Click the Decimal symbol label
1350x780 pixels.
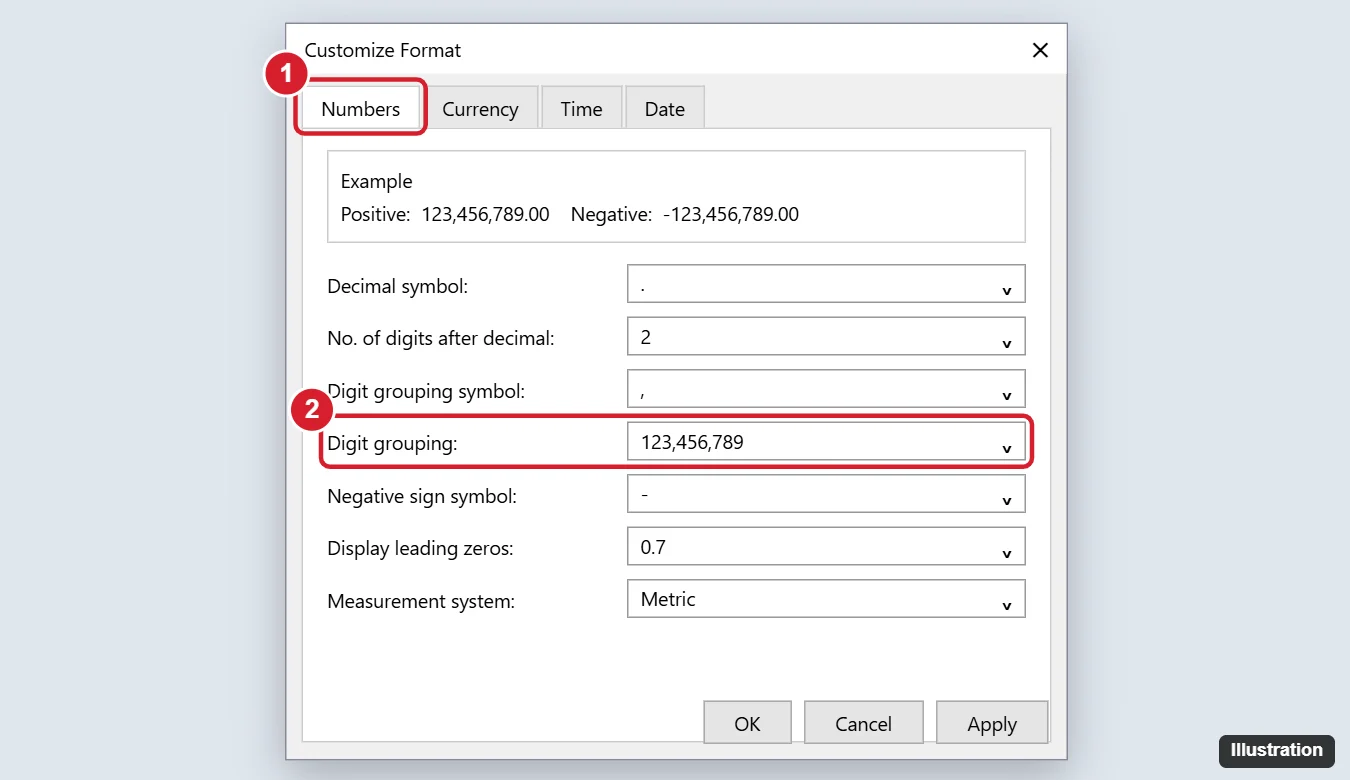pyautogui.click(x=398, y=286)
